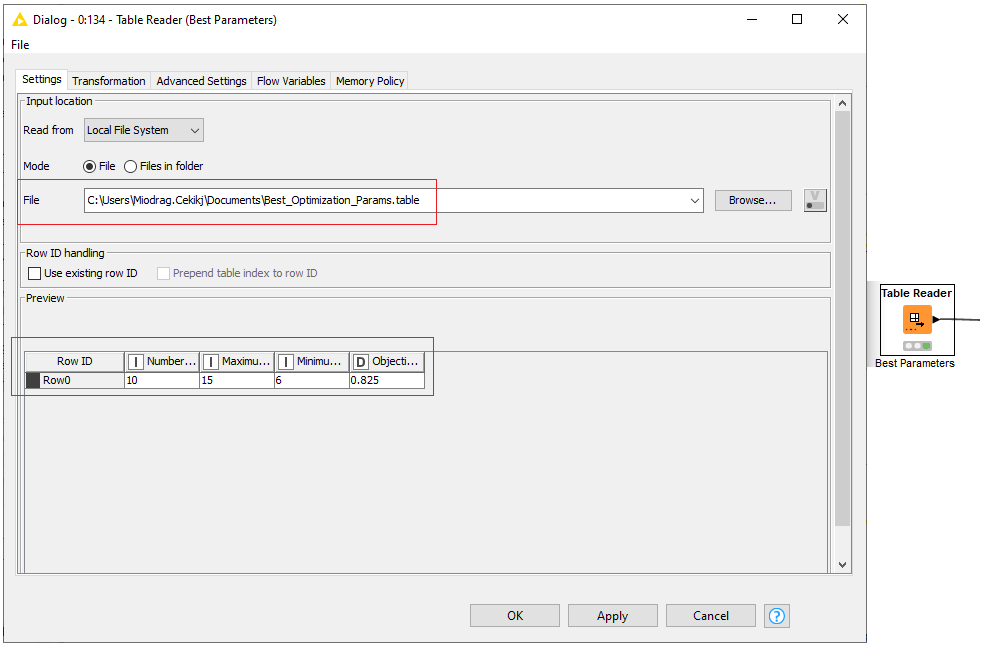
Task: Close the Table Reader dialog window
Action: pyautogui.click(x=843, y=19)
